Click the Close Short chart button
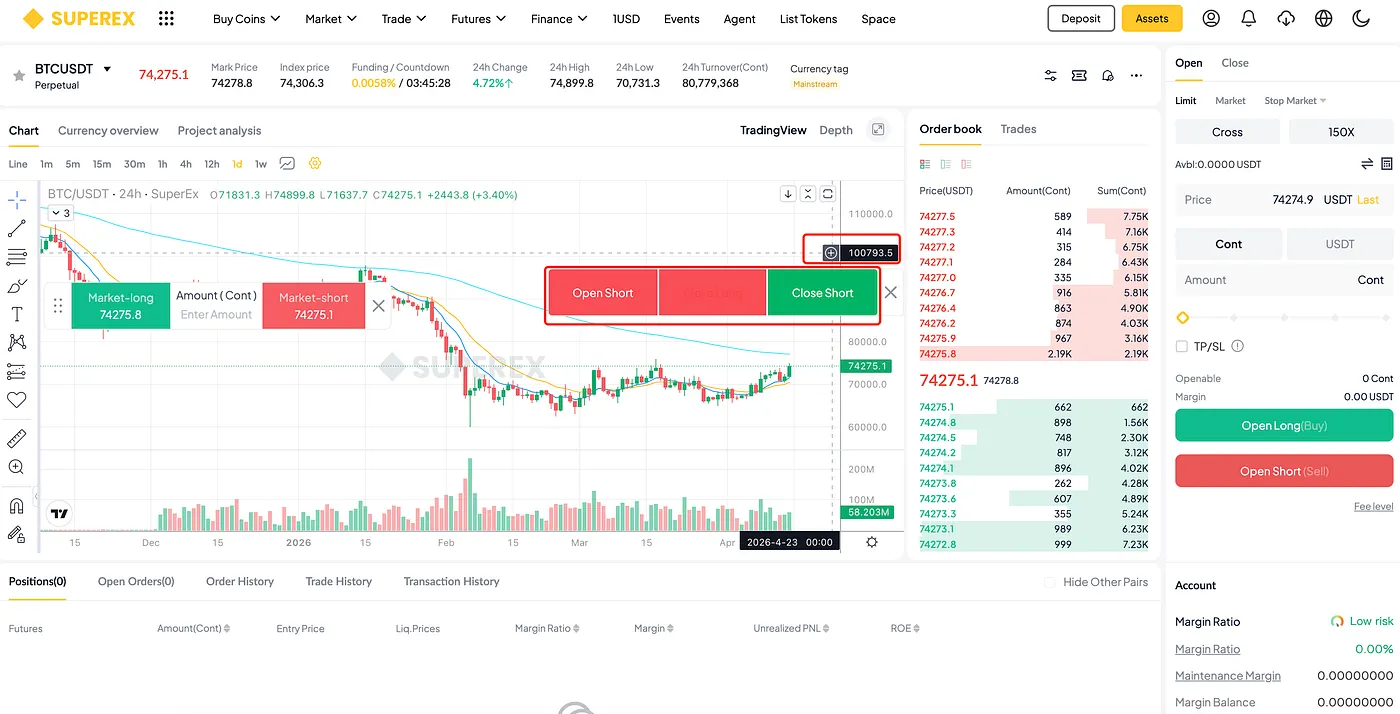The height and width of the screenshot is (714, 1400). click(822, 293)
